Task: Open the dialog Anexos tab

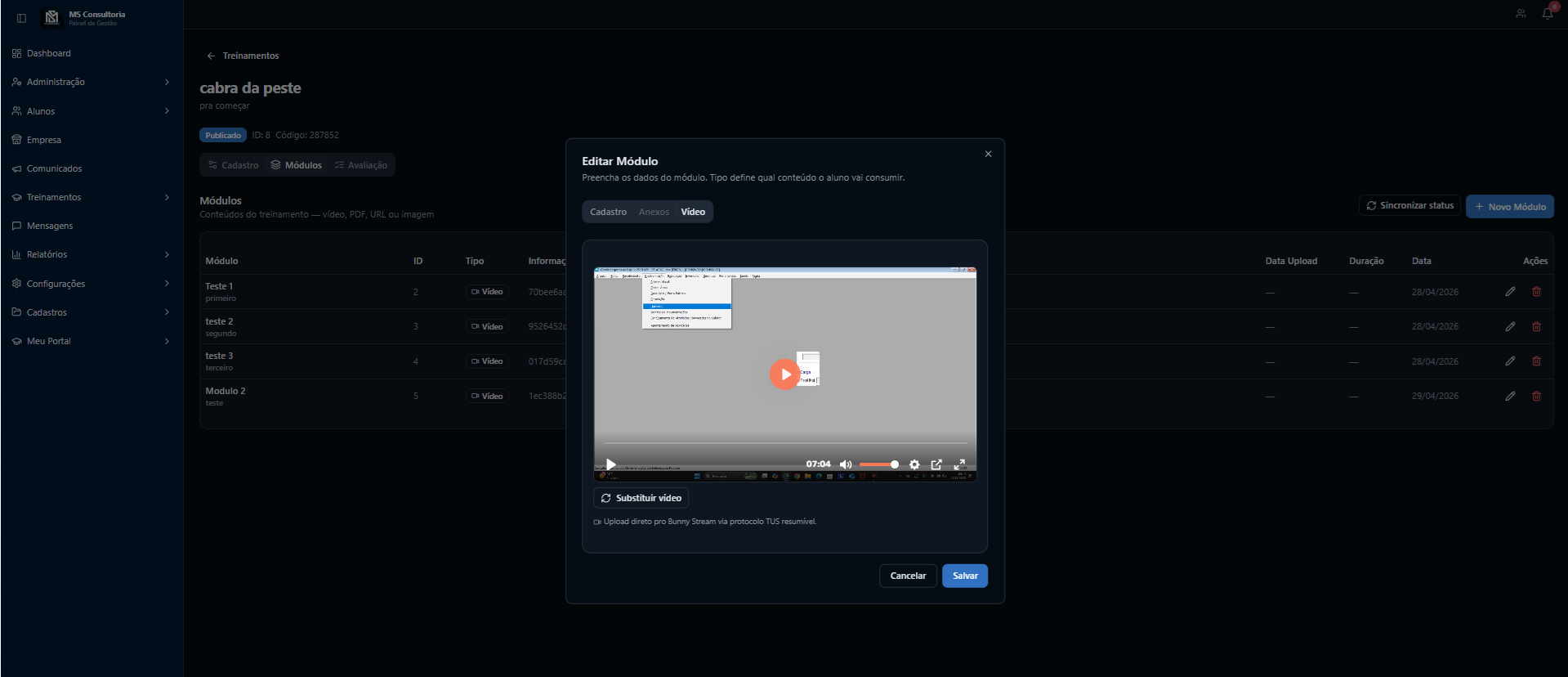Action: coord(654,212)
